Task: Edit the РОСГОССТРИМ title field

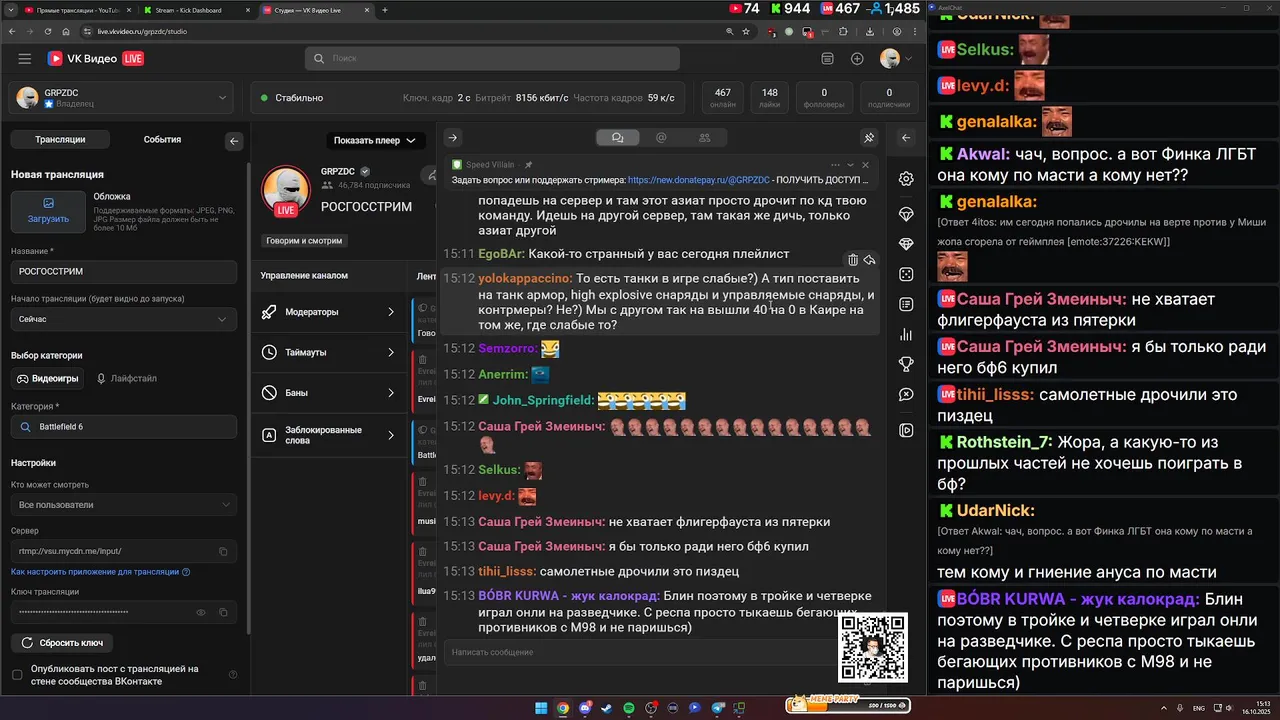Action: tap(124, 272)
